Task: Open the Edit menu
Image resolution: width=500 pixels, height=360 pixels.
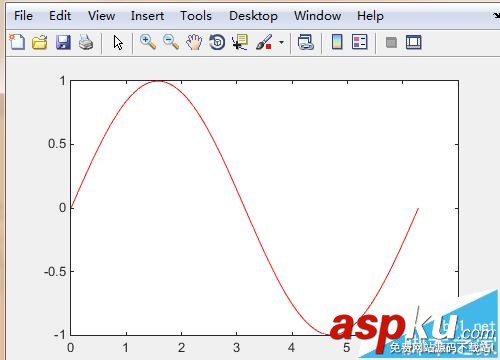Action: tap(60, 16)
